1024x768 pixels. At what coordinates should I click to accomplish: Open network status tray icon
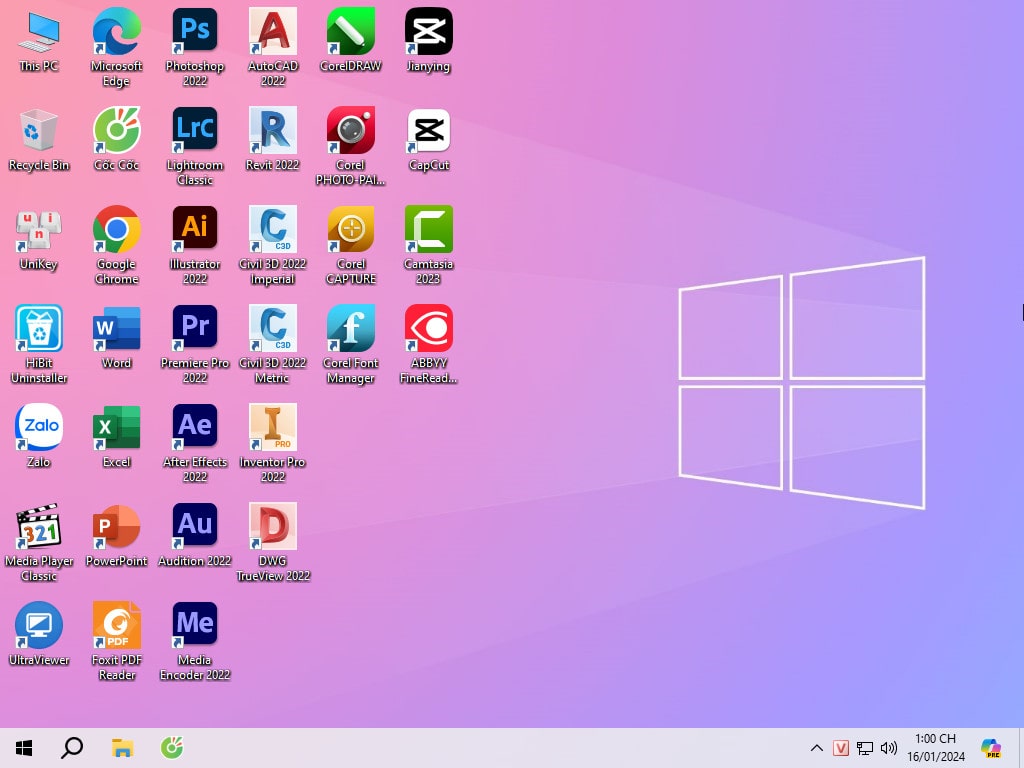coord(865,748)
